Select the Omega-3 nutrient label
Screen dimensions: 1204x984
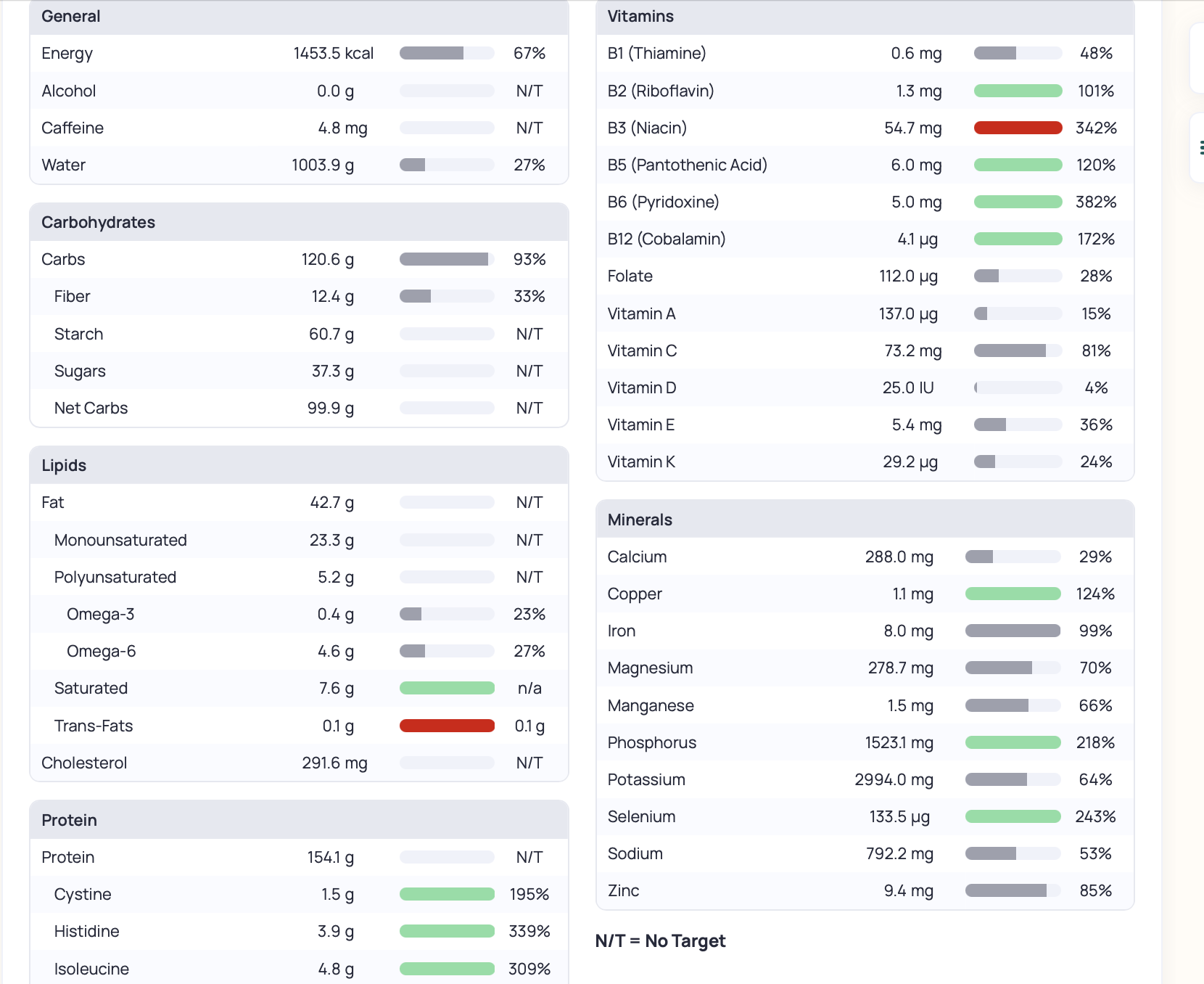pyautogui.click(x=100, y=614)
